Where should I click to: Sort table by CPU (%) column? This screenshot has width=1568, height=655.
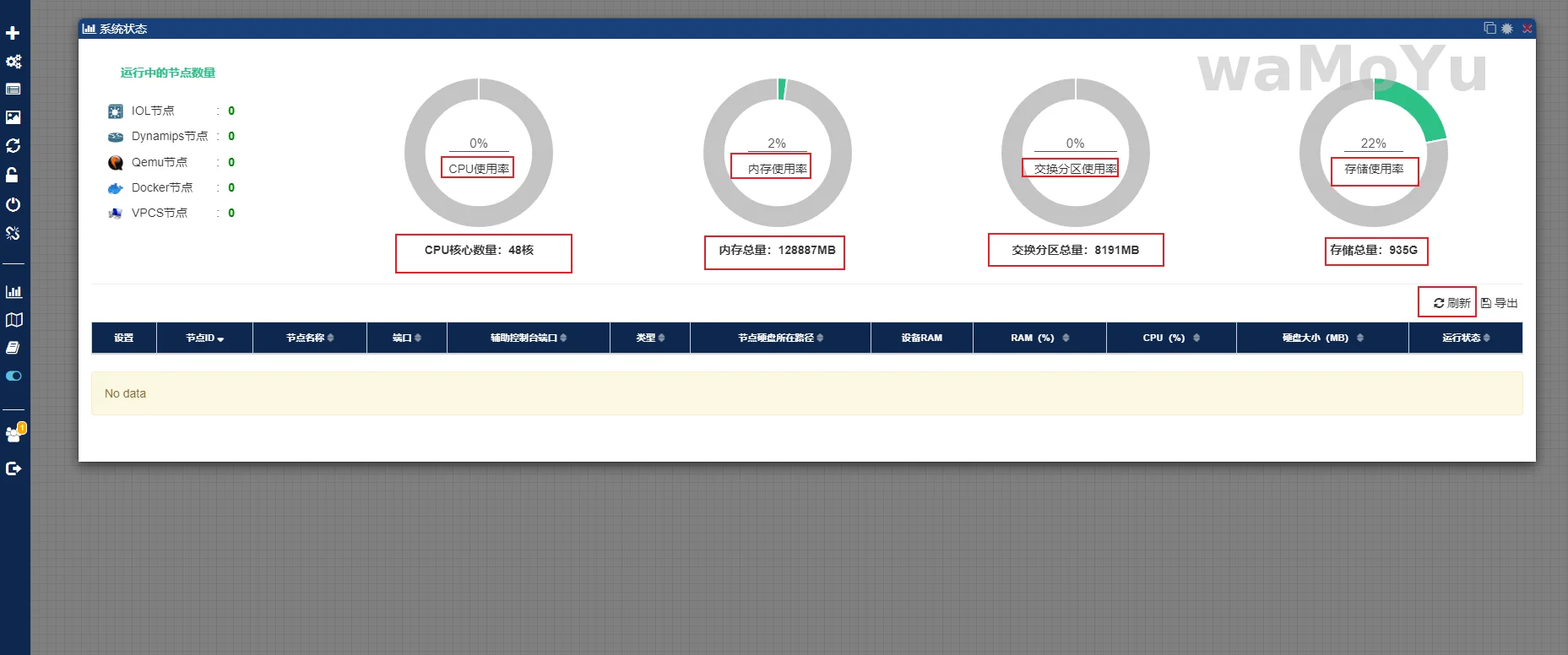pos(1170,338)
